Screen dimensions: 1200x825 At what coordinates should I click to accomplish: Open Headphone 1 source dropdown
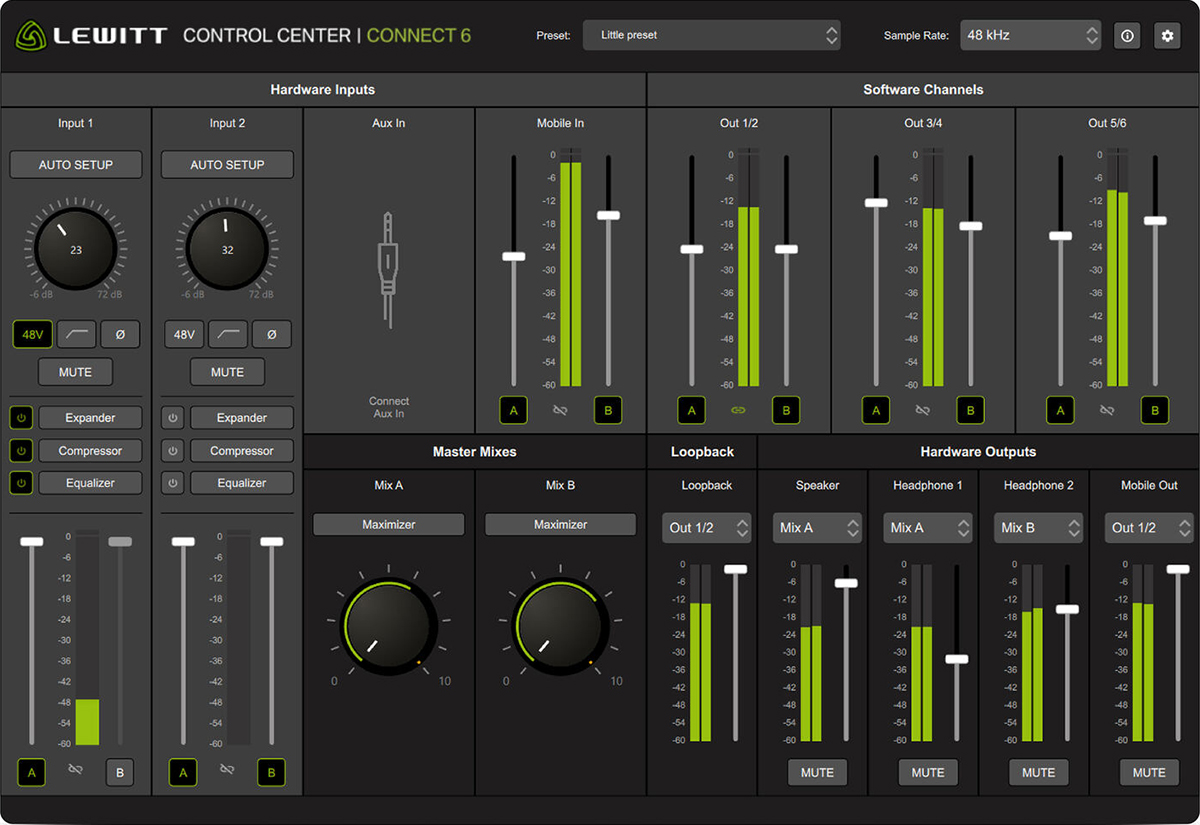tap(928, 528)
